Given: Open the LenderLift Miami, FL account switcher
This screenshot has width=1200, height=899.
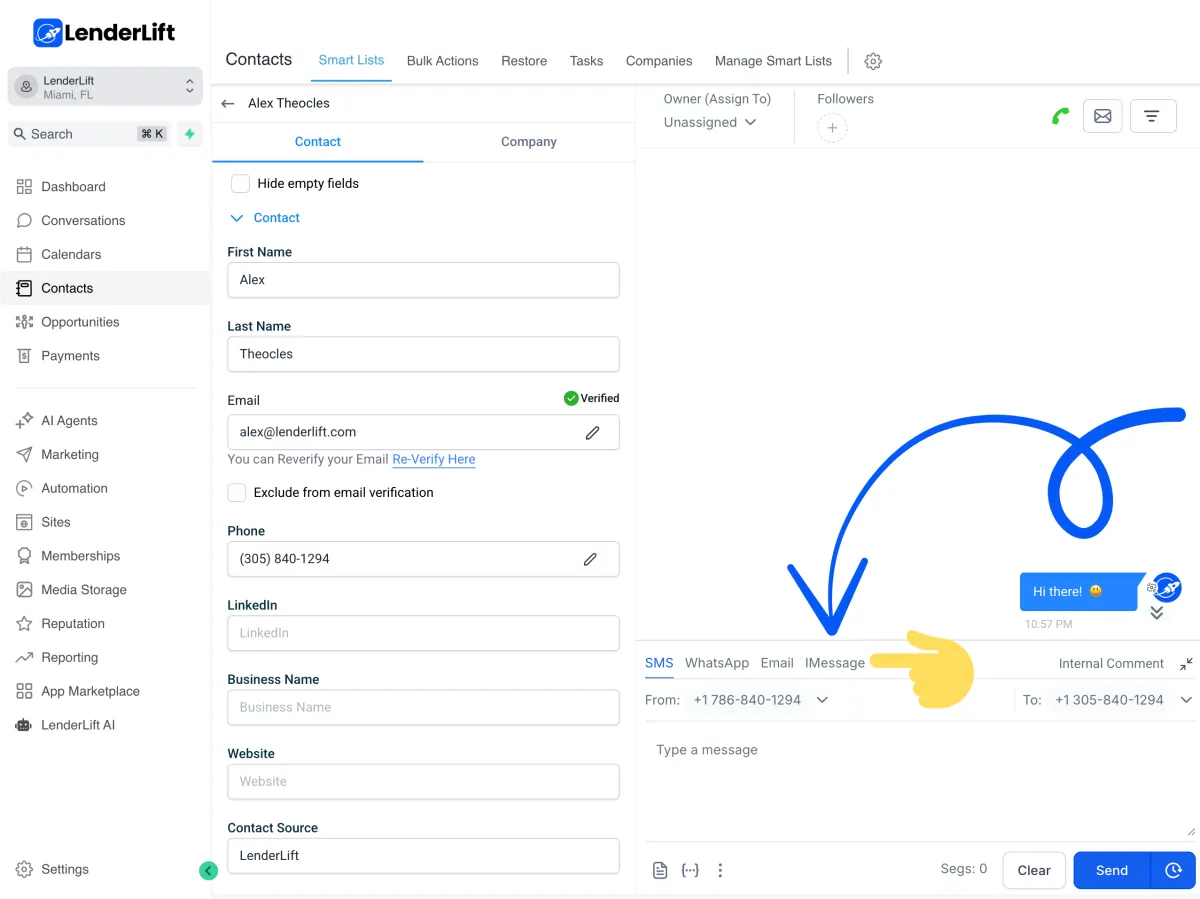Looking at the screenshot, I should coord(105,87).
